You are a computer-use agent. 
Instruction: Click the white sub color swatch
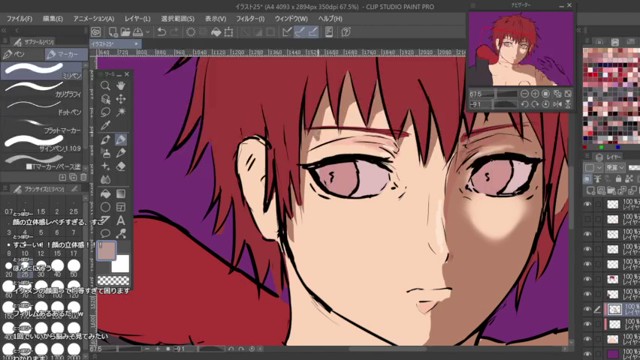(x=120, y=264)
